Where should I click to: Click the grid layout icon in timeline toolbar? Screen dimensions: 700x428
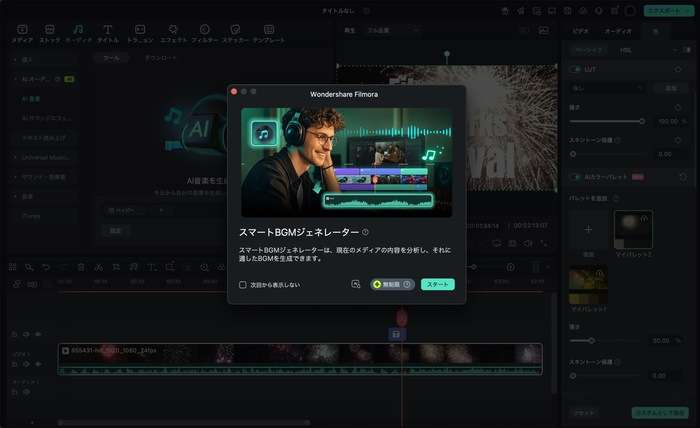point(12,267)
